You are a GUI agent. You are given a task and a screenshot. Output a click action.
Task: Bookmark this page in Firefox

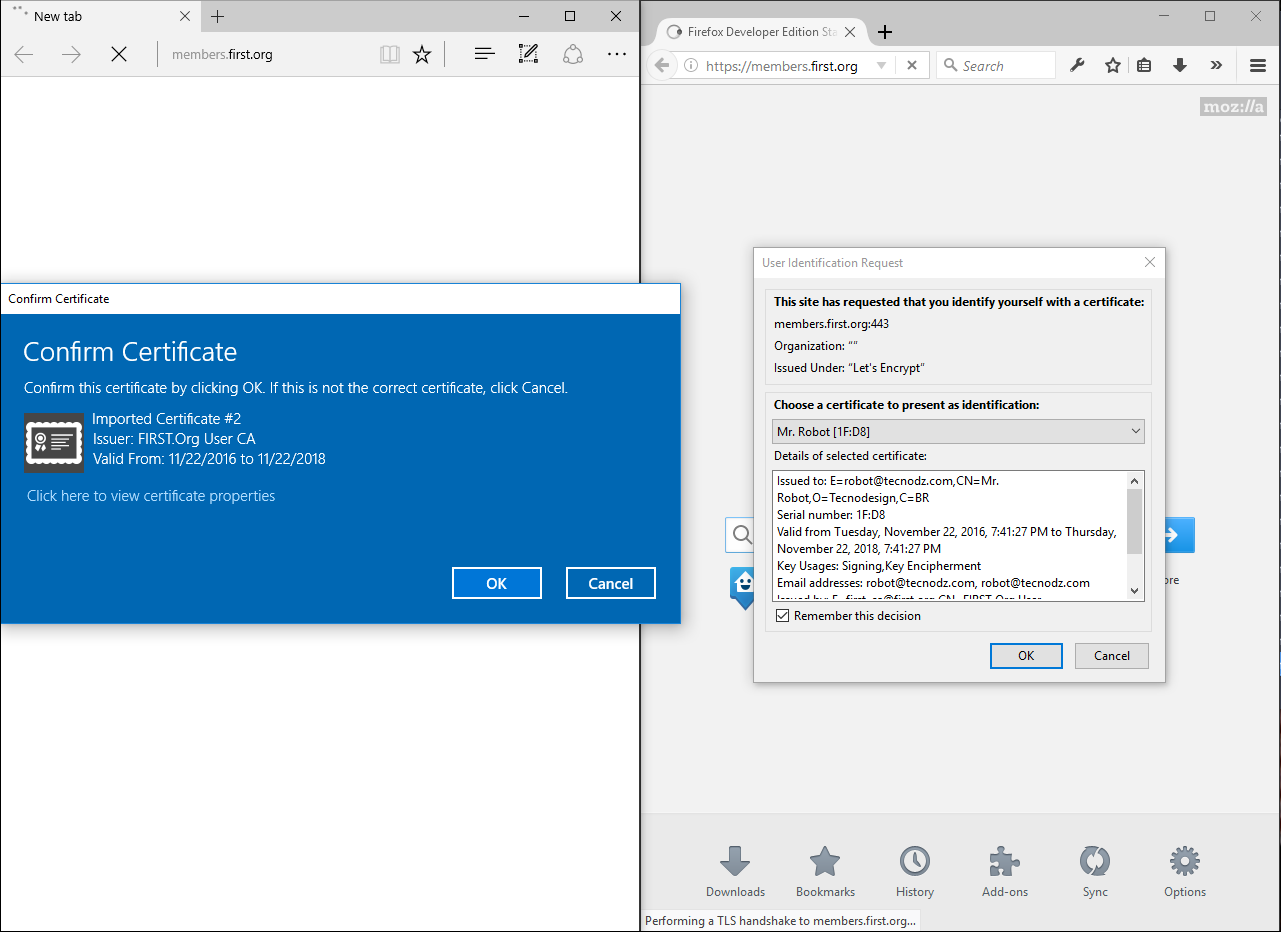point(1113,66)
